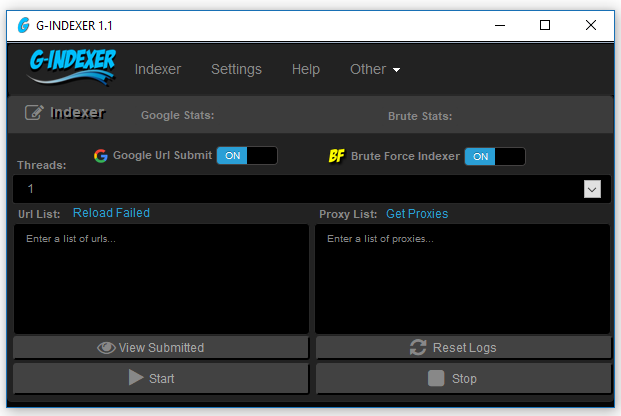Click the View Submitted button
The width and height of the screenshot is (621, 416).
(x=161, y=347)
